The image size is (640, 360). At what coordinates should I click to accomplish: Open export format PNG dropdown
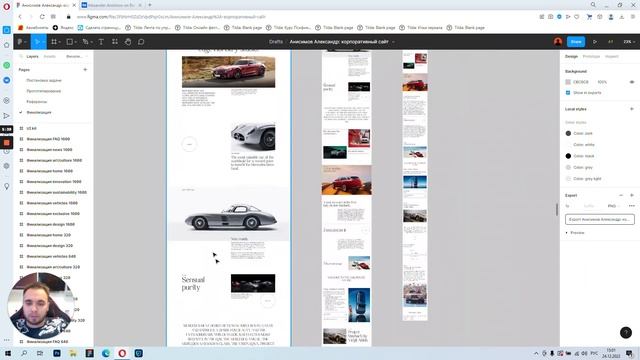[613, 206]
